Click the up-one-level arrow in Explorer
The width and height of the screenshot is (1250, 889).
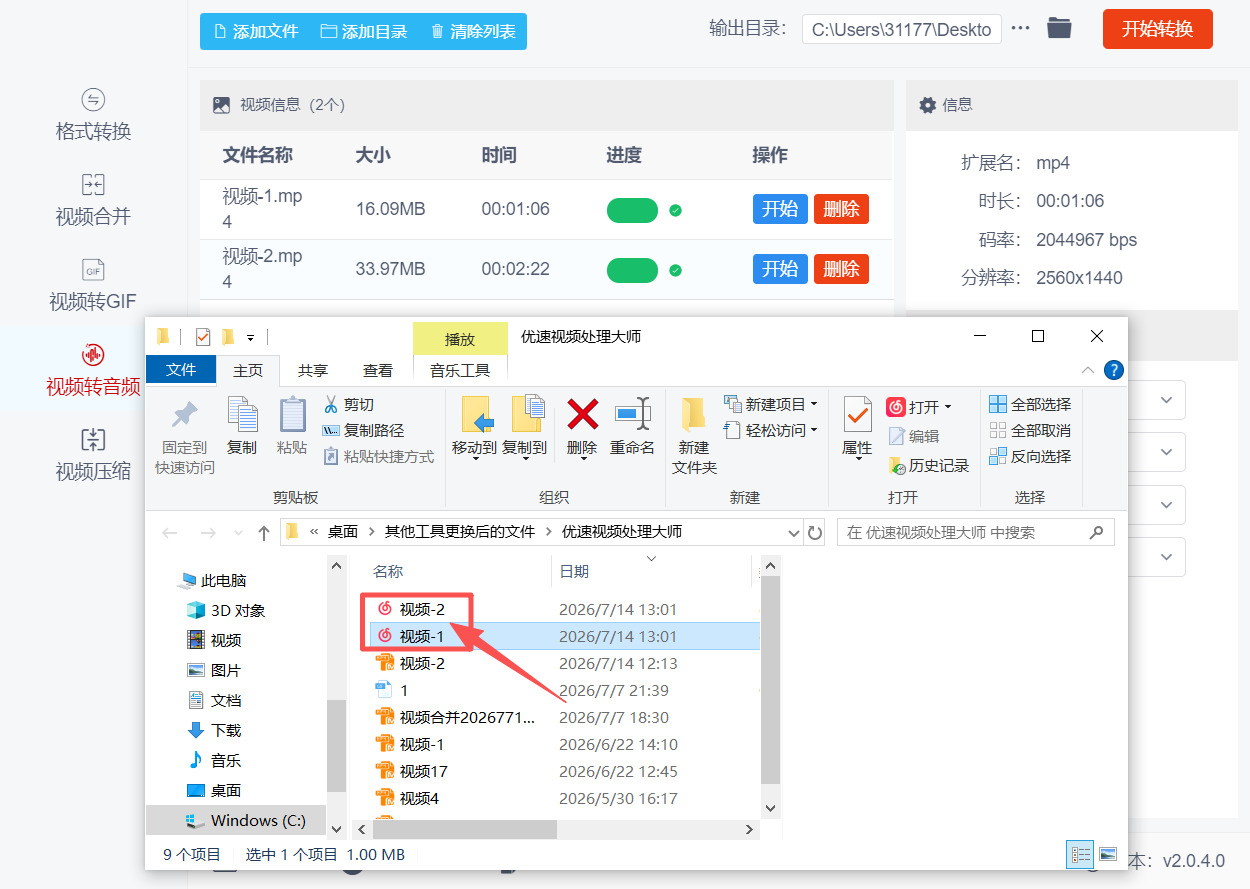(x=264, y=533)
